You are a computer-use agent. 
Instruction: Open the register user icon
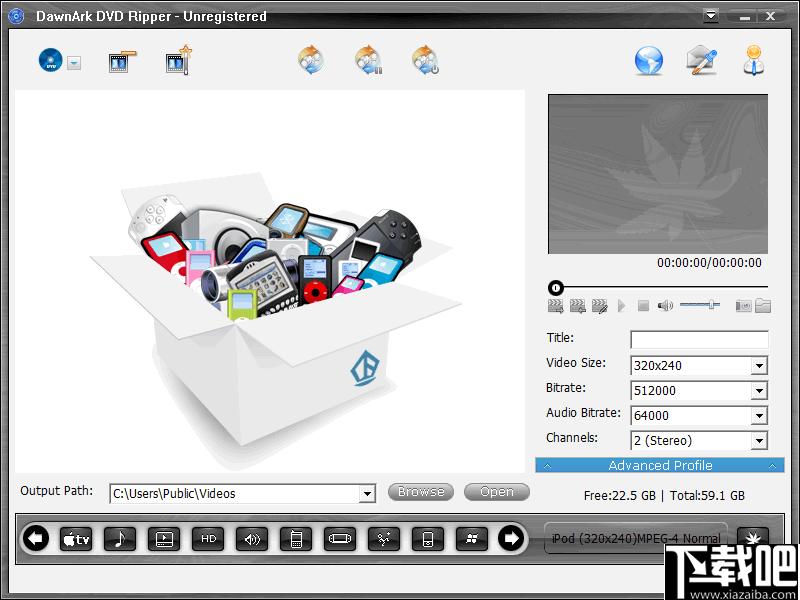coord(754,60)
